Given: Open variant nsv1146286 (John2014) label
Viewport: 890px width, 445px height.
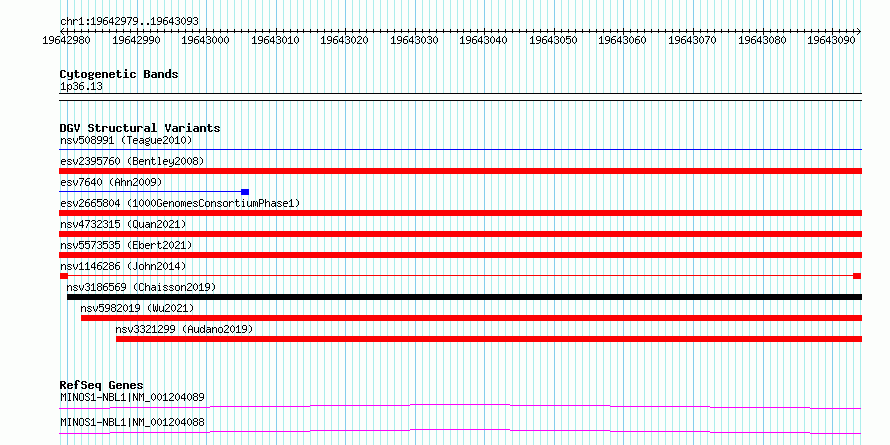Looking at the screenshot, I should (123, 266).
